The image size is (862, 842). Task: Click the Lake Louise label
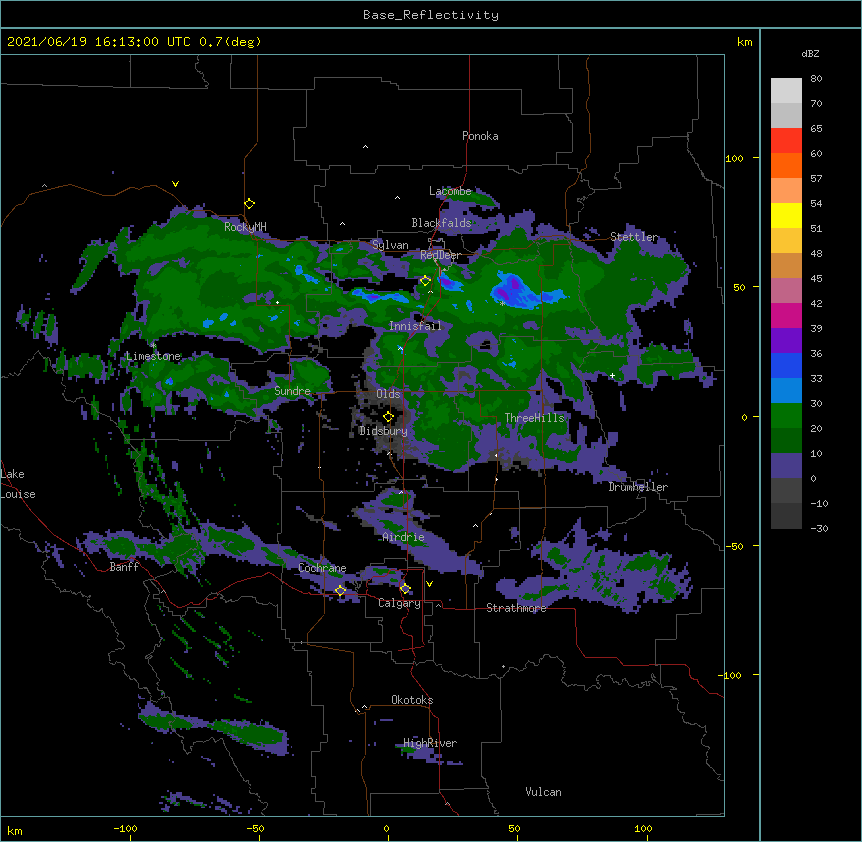(18, 484)
